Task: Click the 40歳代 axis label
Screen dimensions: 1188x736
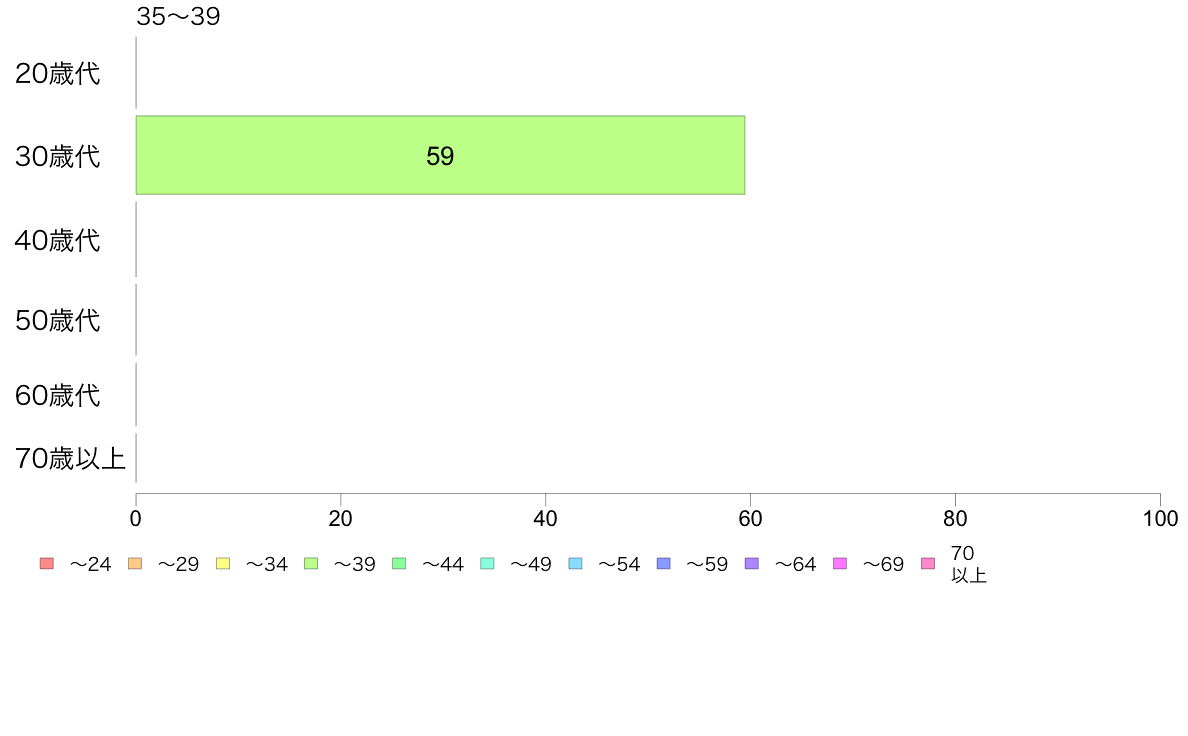Action: 58,240
